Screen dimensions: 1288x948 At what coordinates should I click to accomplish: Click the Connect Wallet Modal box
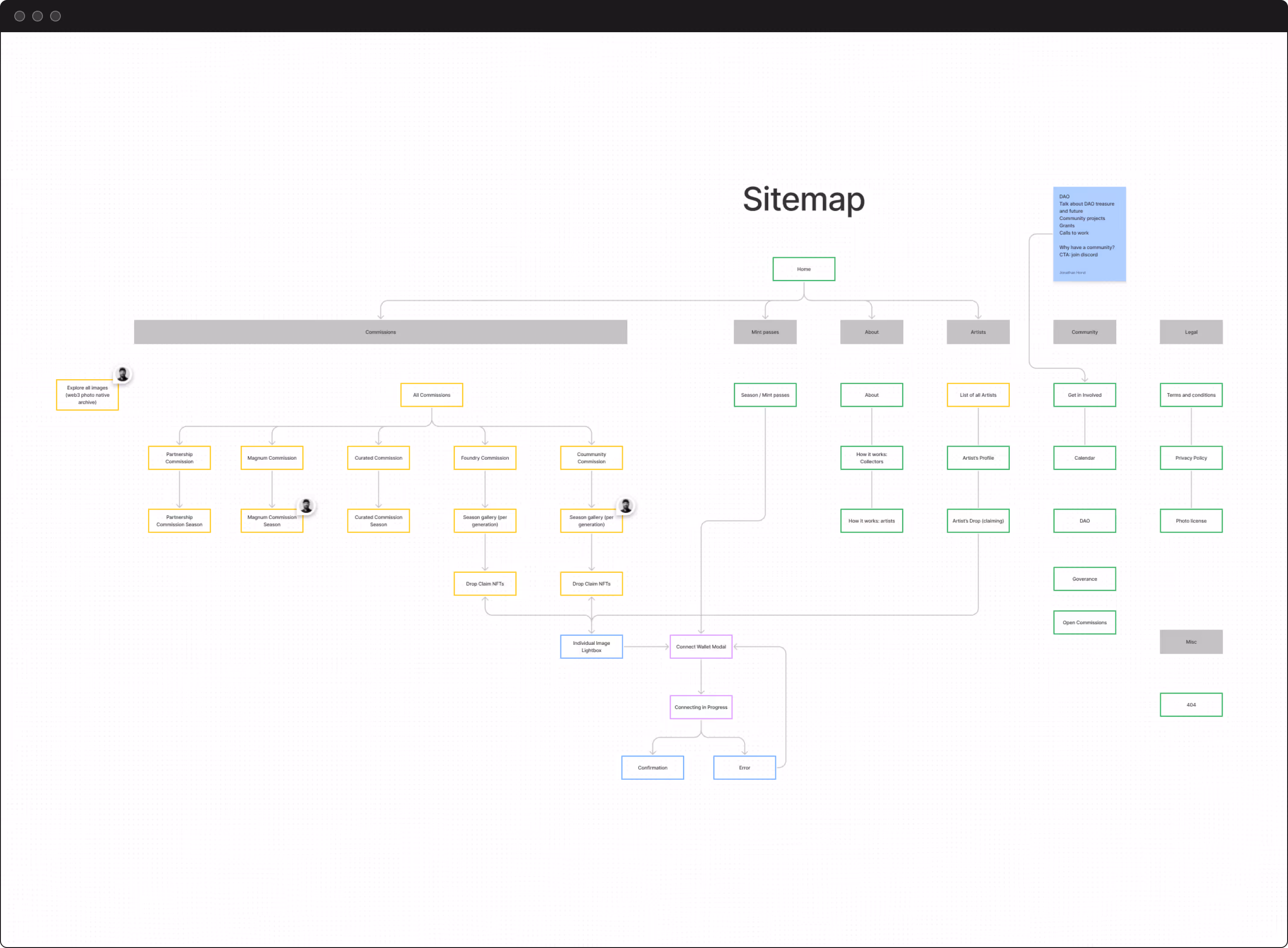(x=700, y=647)
